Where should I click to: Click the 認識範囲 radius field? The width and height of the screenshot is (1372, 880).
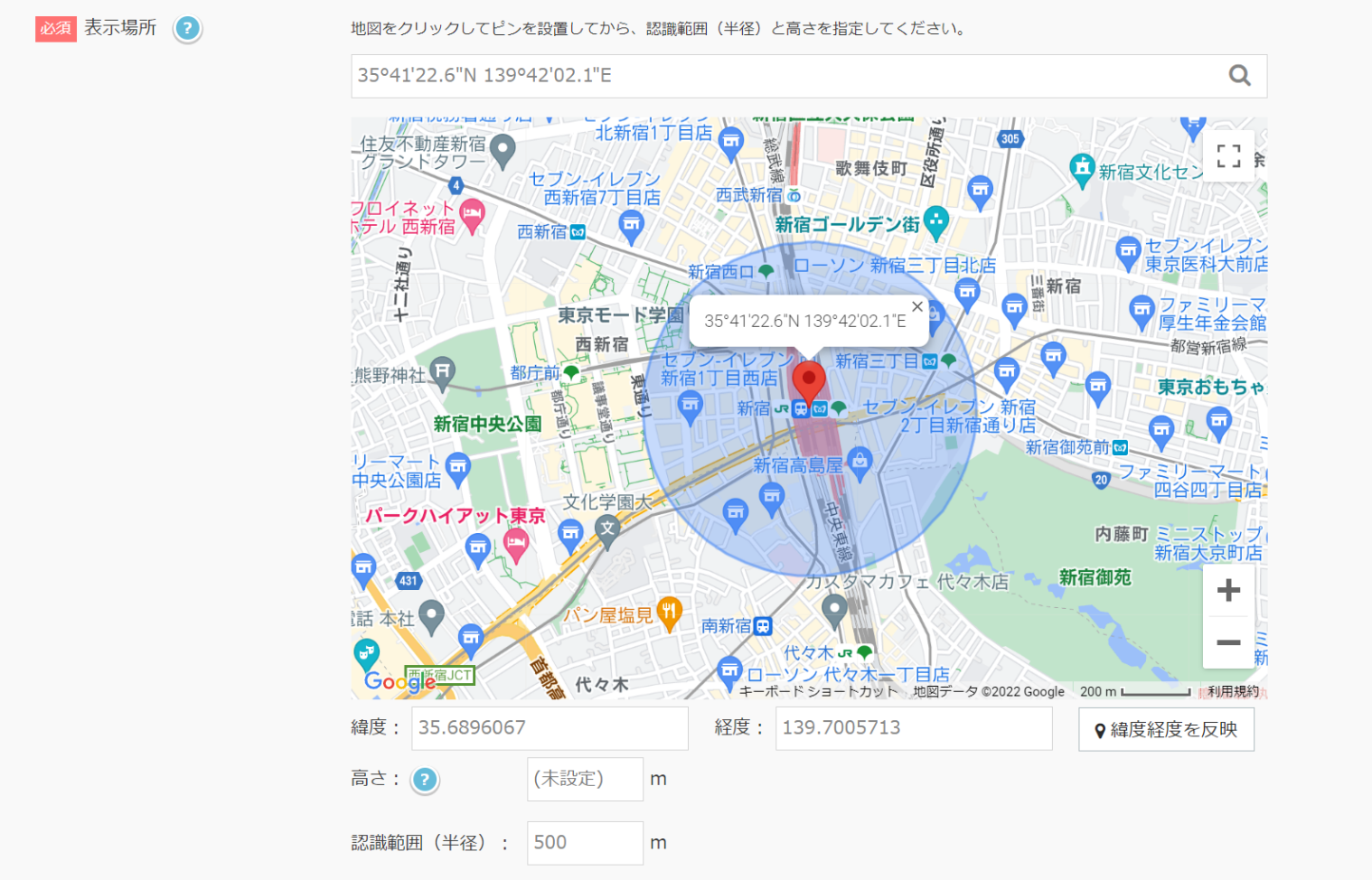[585, 843]
